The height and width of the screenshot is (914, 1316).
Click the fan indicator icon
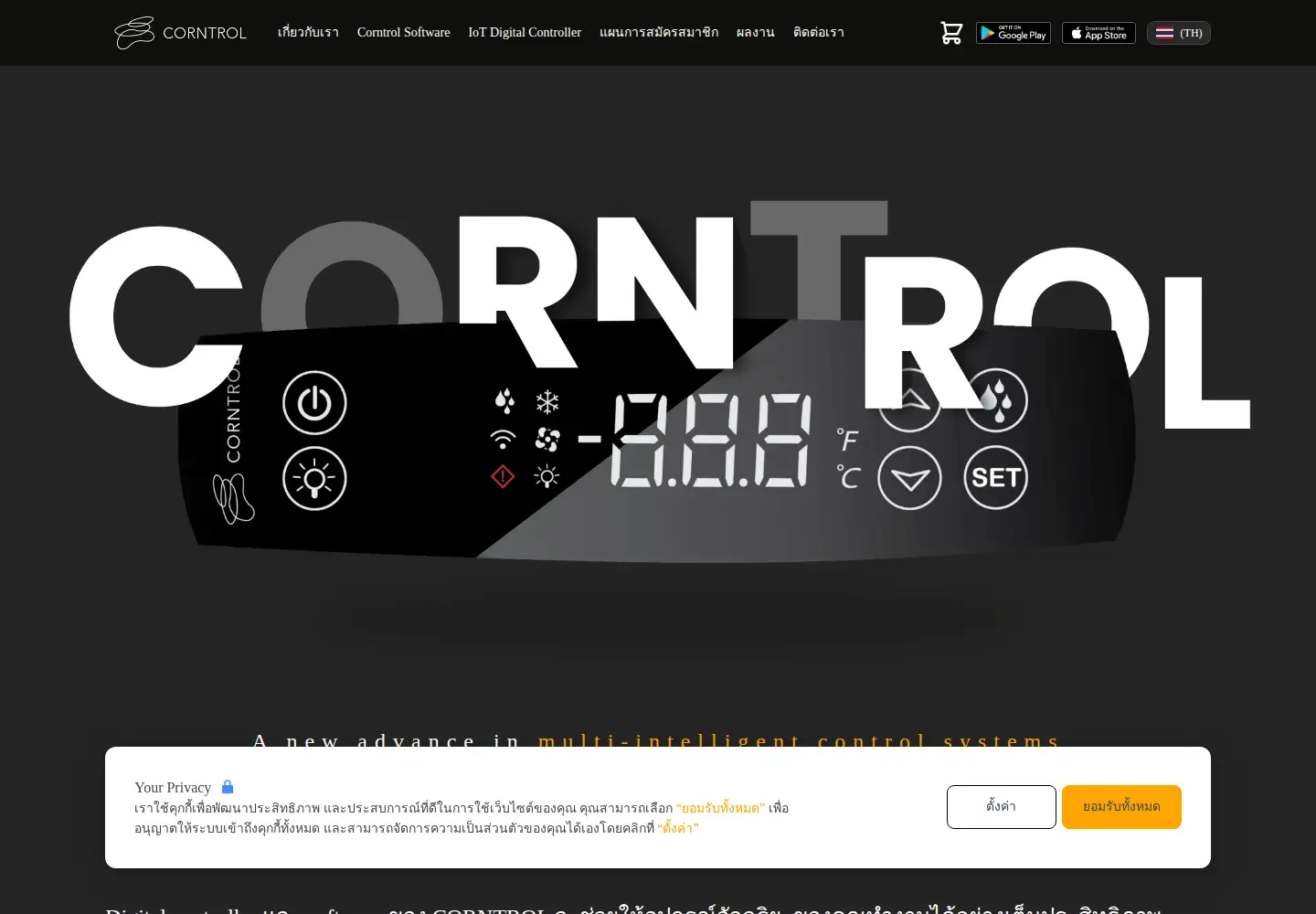pos(547,440)
